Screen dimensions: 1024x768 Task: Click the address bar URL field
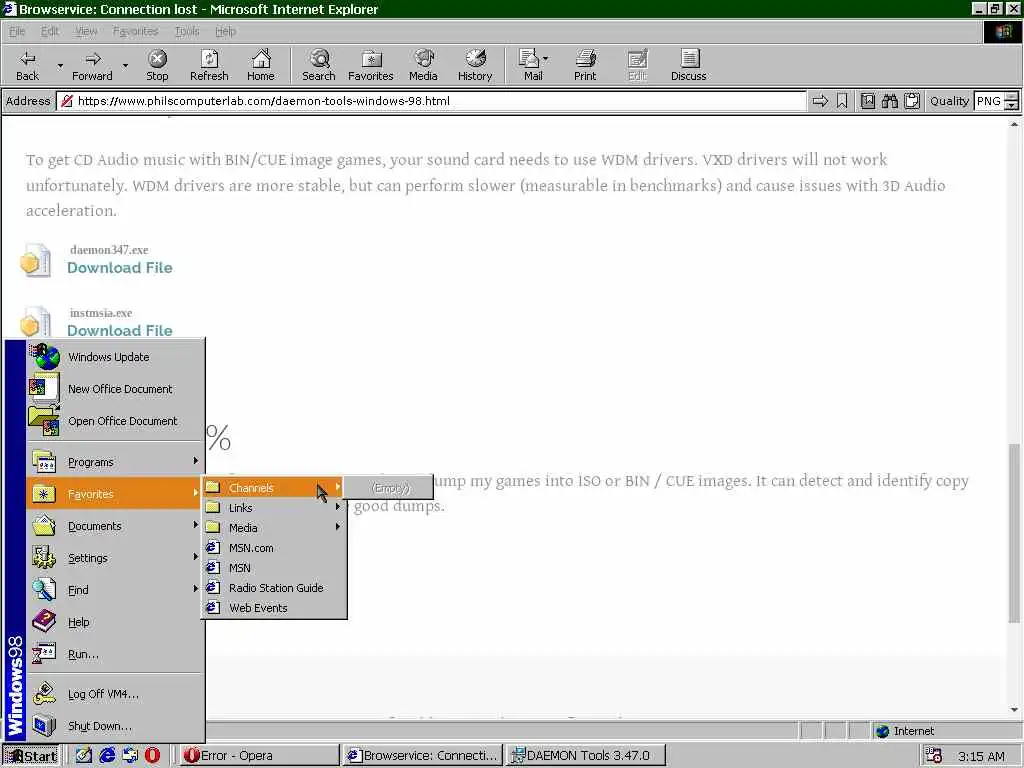click(431, 101)
